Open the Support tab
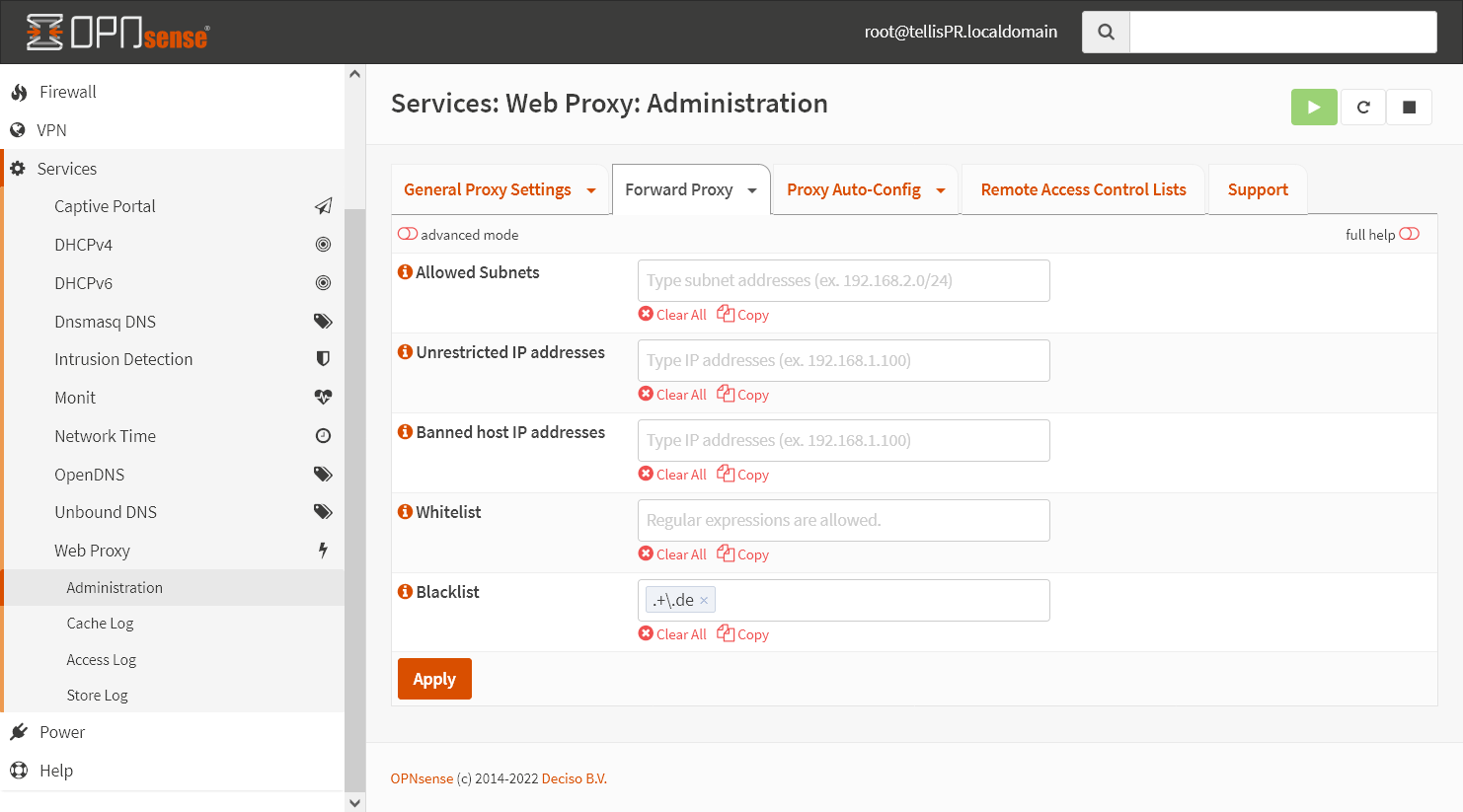The width and height of the screenshot is (1463, 812). pyautogui.click(x=1258, y=189)
